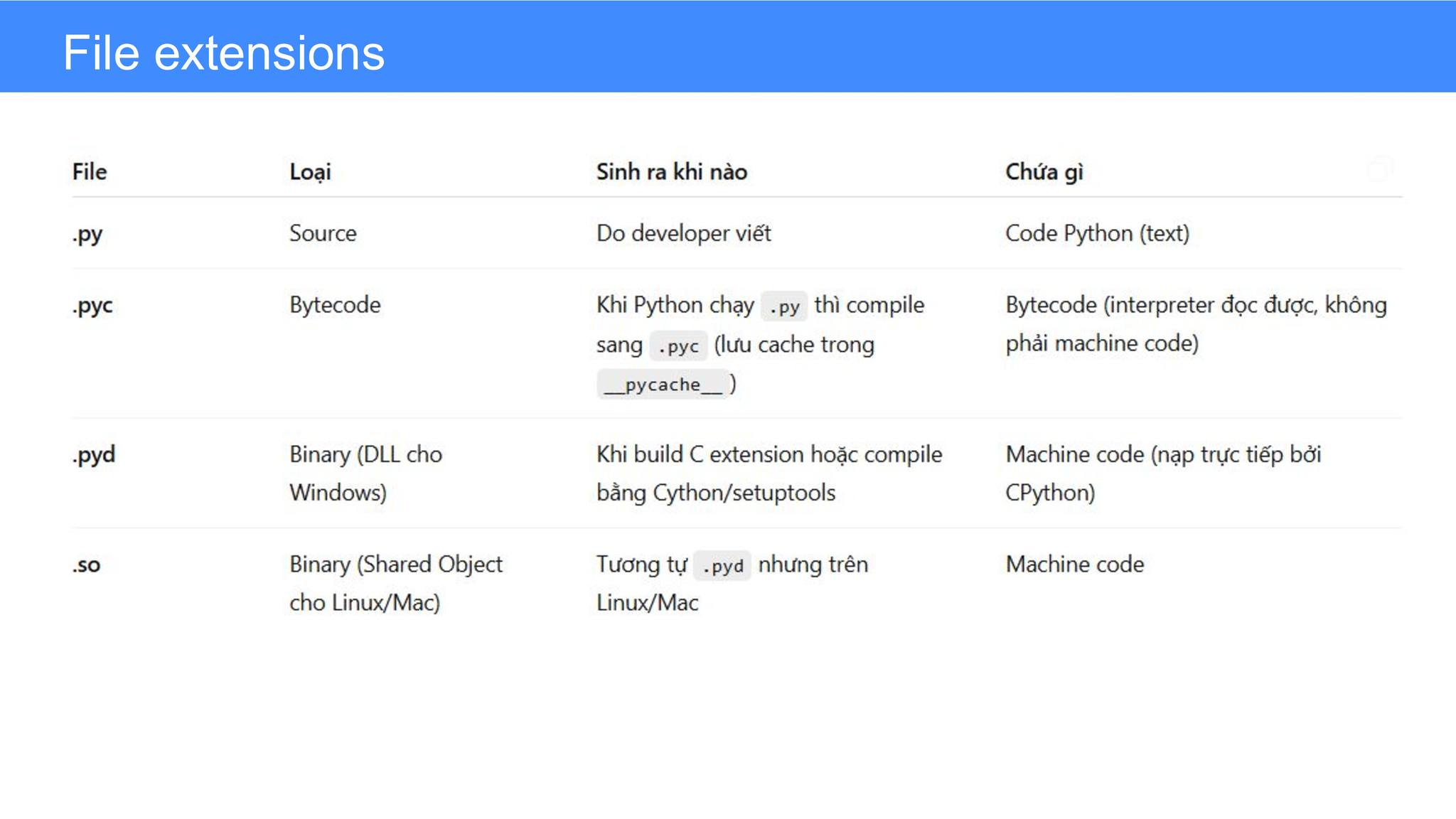Click the Source type cell

(x=323, y=233)
